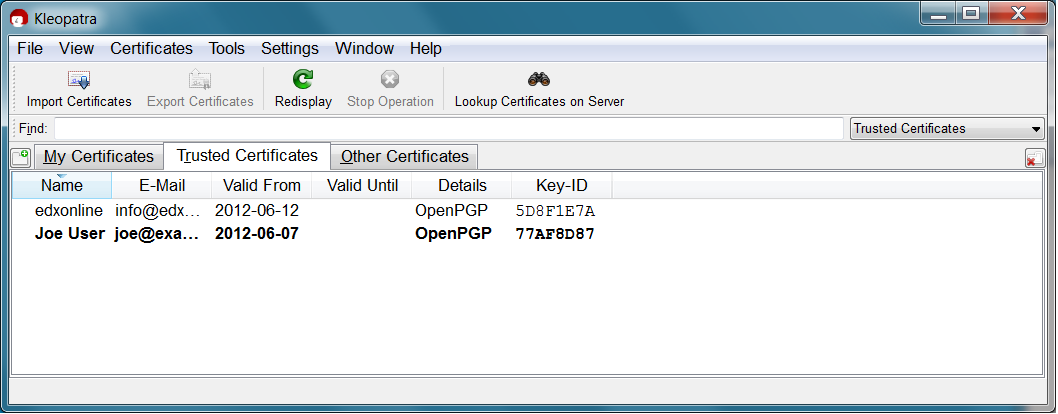
Task: Click the binoculars Lookup Certificates on Server icon
Action: tap(539, 80)
